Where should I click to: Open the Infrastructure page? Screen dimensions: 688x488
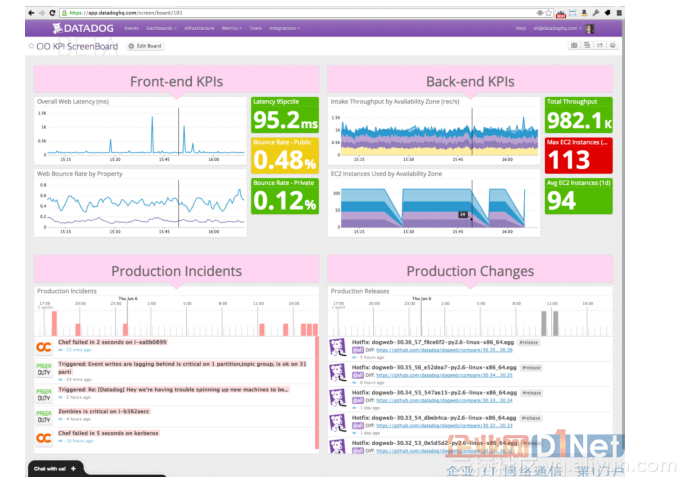tap(199, 28)
